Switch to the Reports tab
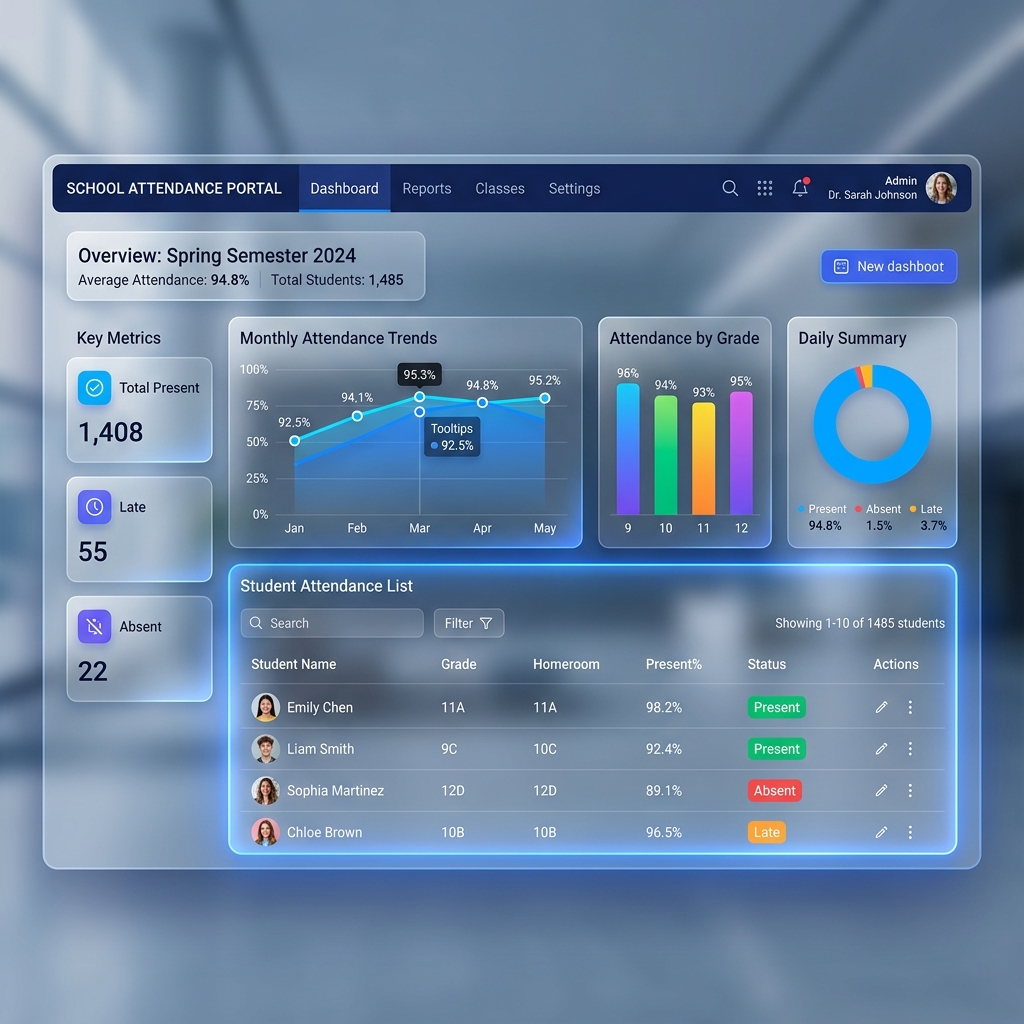This screenshot has height=1024, width=1024. [426, 188]
